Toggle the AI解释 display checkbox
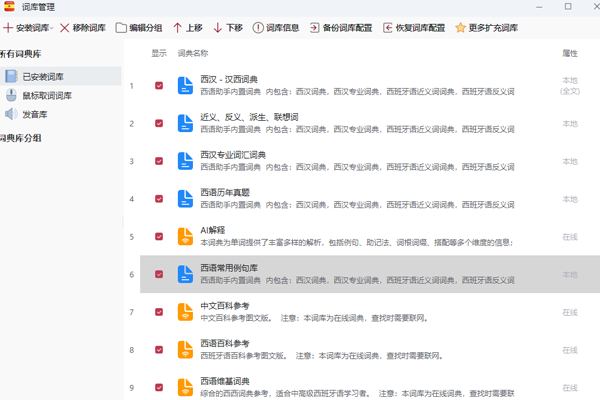Image resolution: width=600 pixels, height=400 pixels. 159,237
